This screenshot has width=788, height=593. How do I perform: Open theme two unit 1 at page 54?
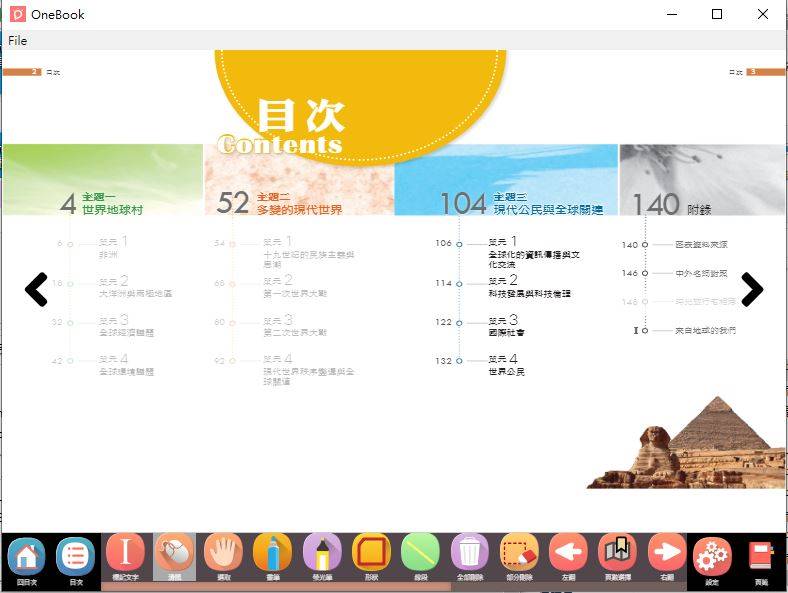pos(284,253)
